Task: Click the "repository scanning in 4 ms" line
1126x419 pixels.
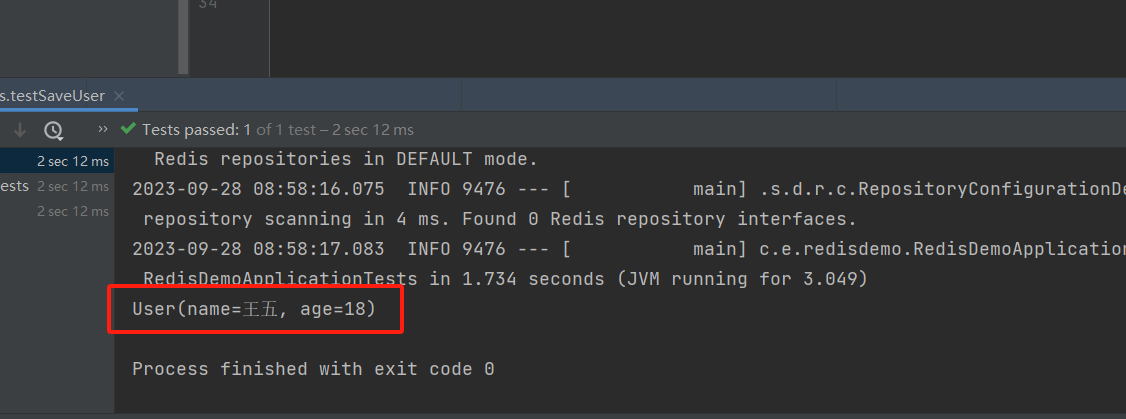Action: tap(500, 219)
